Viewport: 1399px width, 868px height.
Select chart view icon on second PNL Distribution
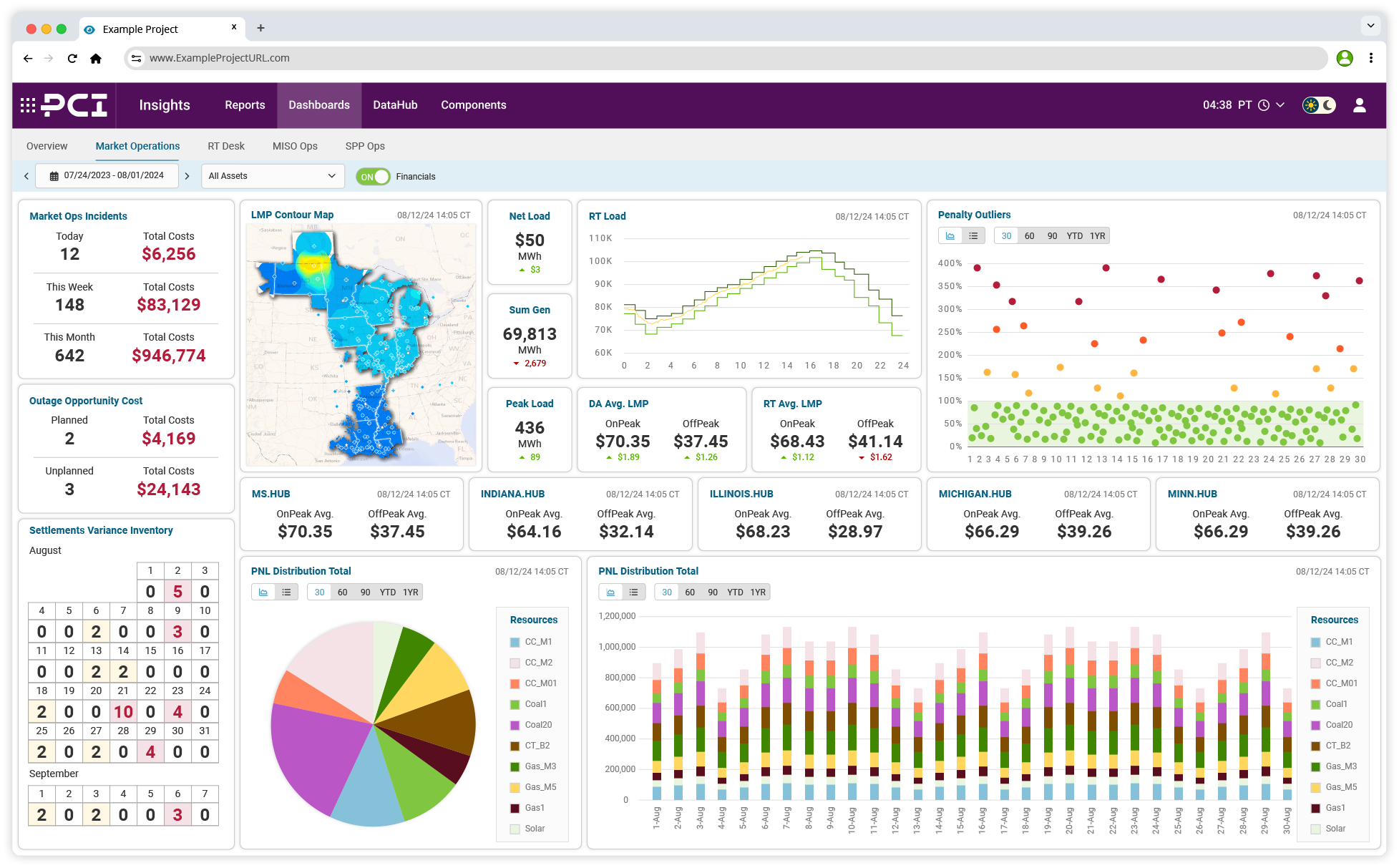(610, 592)
